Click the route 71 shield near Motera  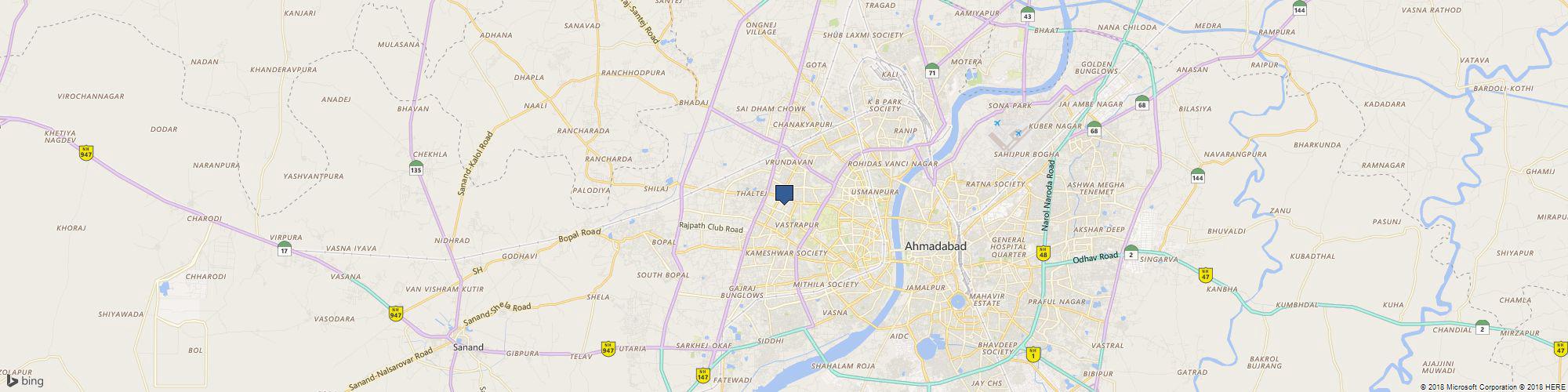tap(931, 71)
